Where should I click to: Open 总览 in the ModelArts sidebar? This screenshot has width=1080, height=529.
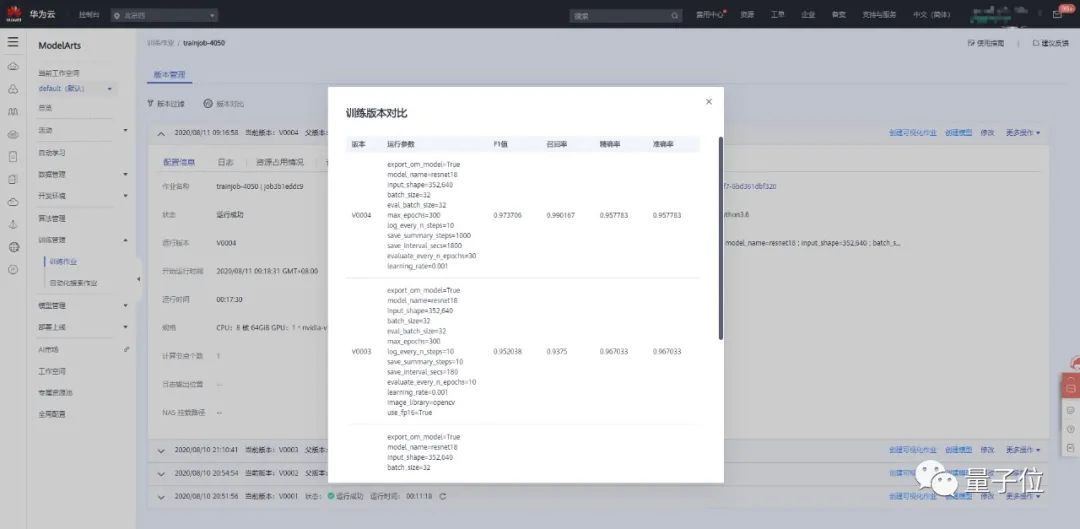(45, 108)
